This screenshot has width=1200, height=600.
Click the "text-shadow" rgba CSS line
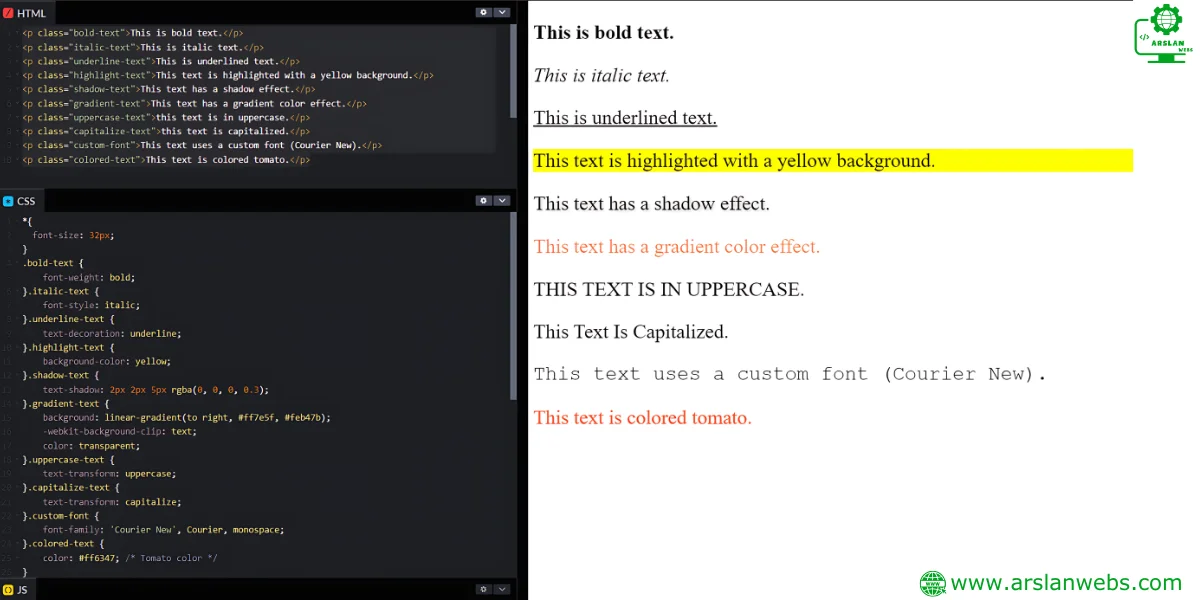(x=156, y=389)
